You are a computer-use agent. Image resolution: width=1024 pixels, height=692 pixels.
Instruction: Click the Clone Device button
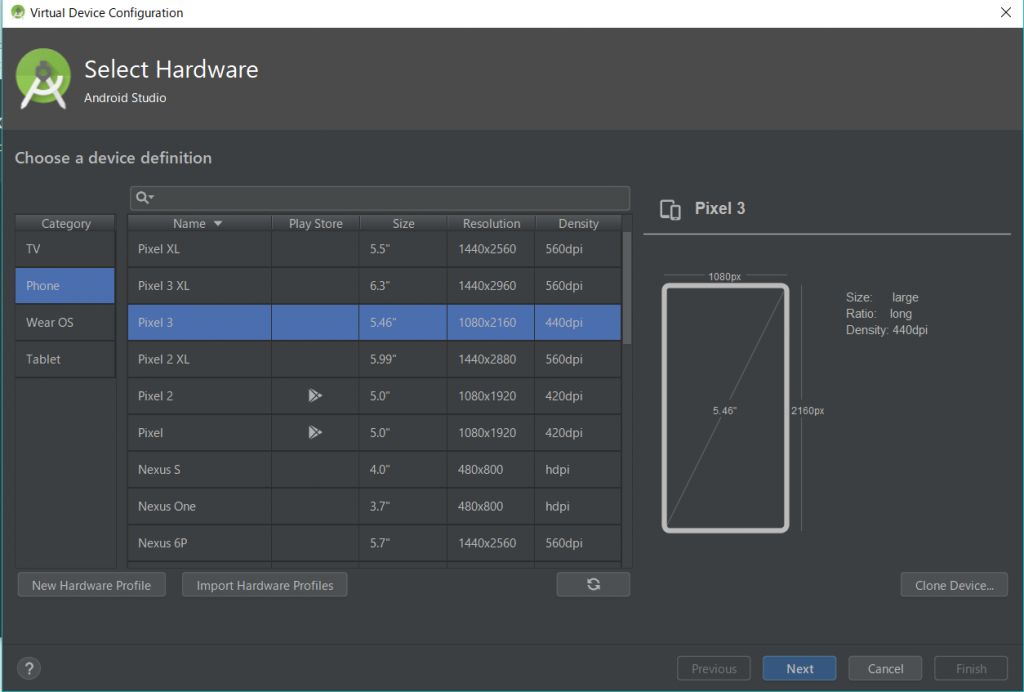click(x=953, y=585)
